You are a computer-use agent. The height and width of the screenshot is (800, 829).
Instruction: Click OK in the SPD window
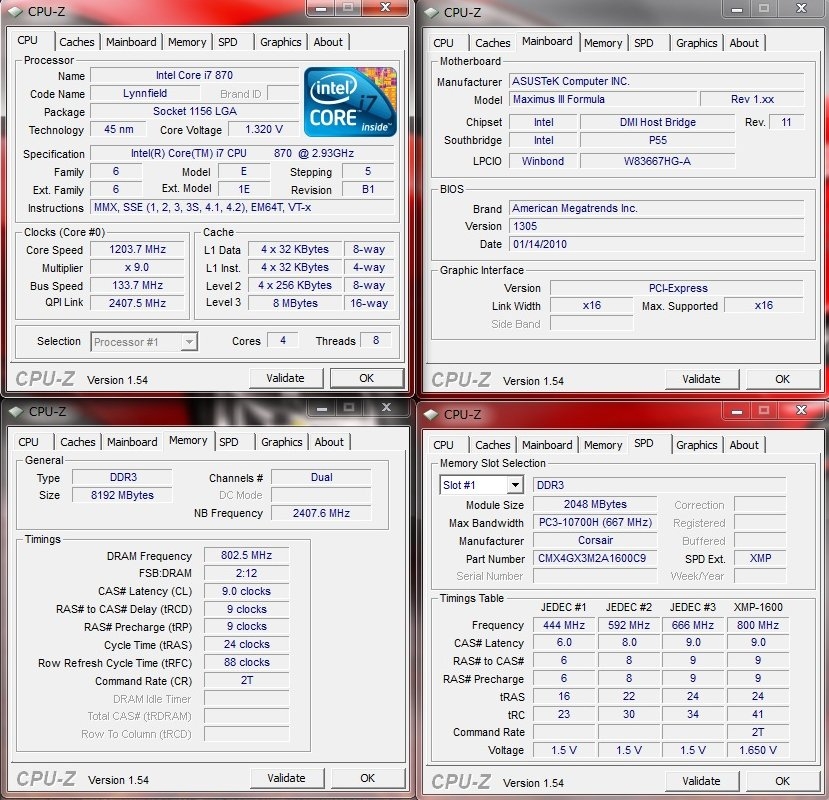782,781
